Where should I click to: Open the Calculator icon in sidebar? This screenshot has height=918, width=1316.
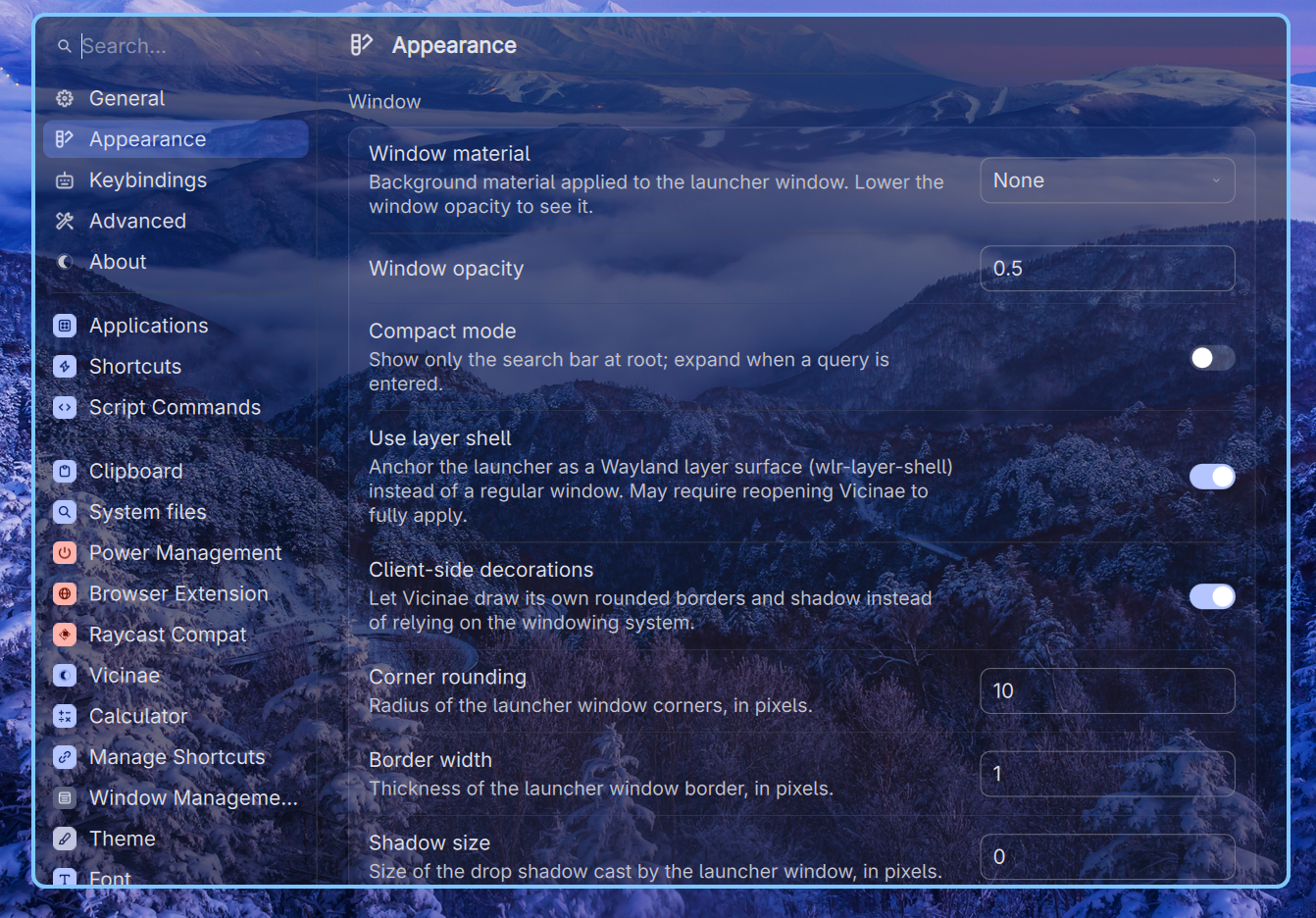(x=65, y=716)
